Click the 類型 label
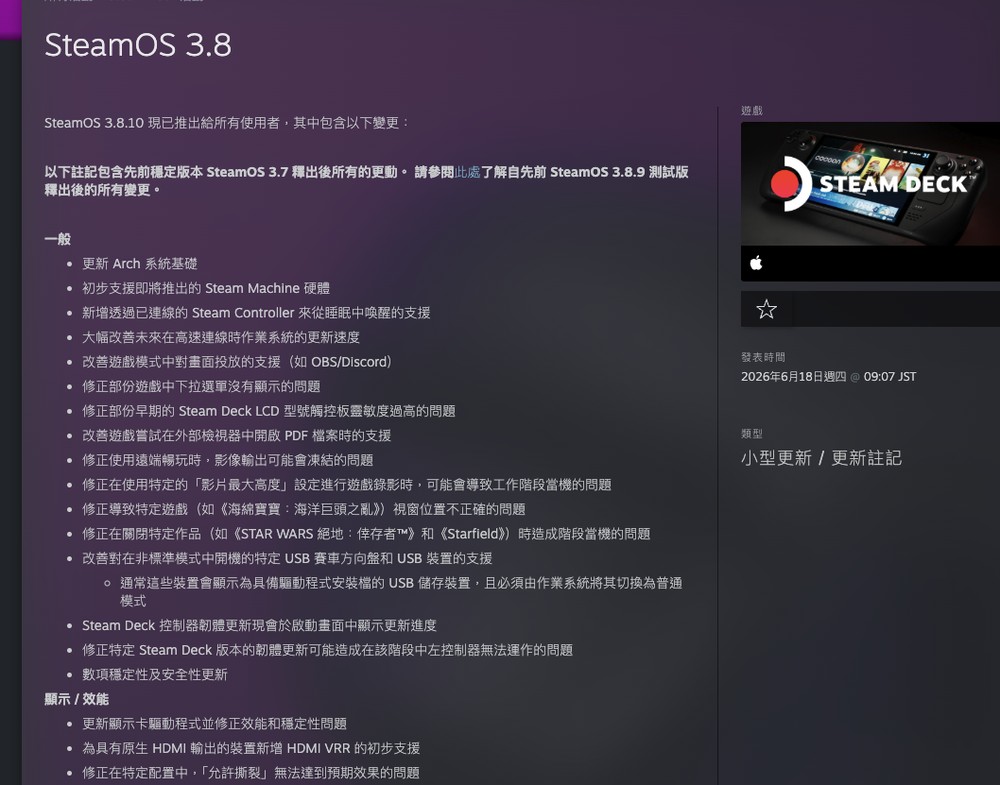The image size is (1000, 785). 752,434
